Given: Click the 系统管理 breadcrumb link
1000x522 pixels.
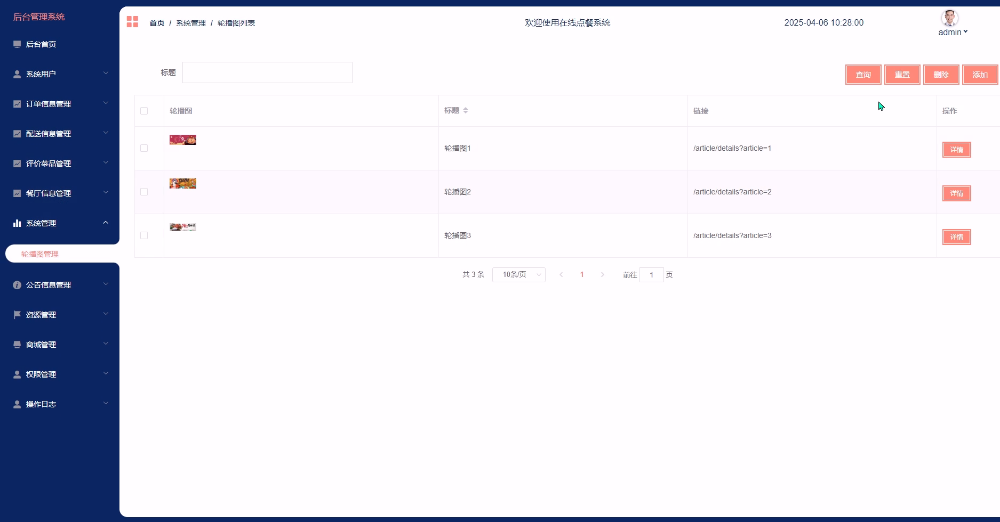Looking at the screenshot, I should pos(191,23).
